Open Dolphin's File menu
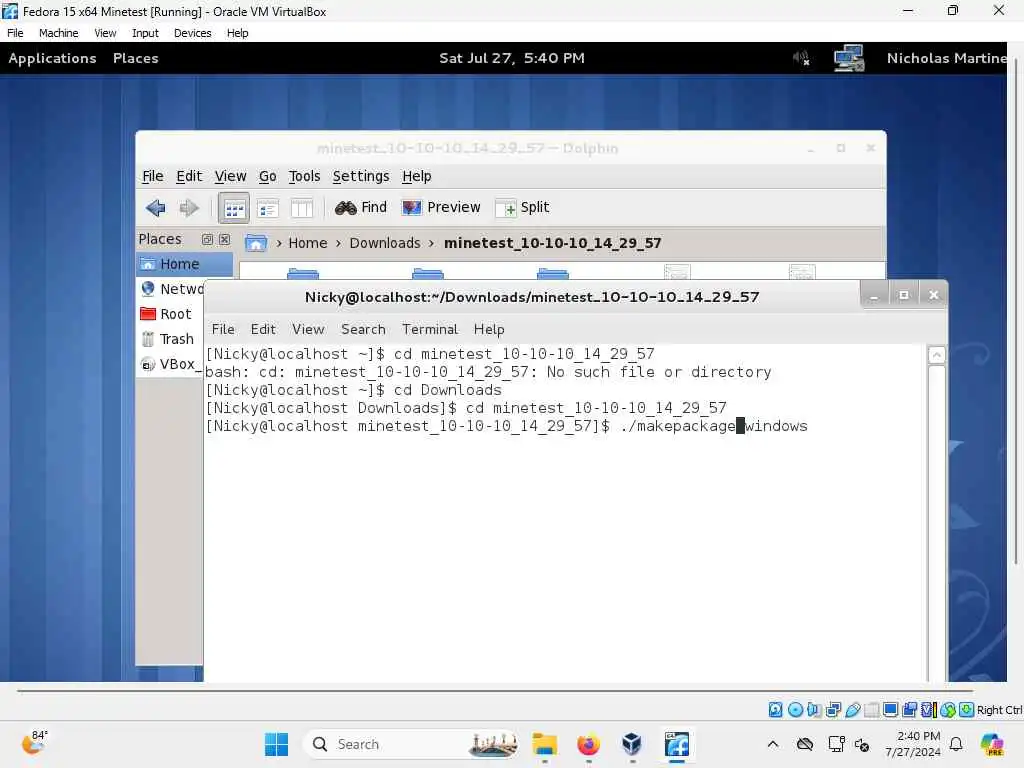1024x768 pixels. point(152,176)
